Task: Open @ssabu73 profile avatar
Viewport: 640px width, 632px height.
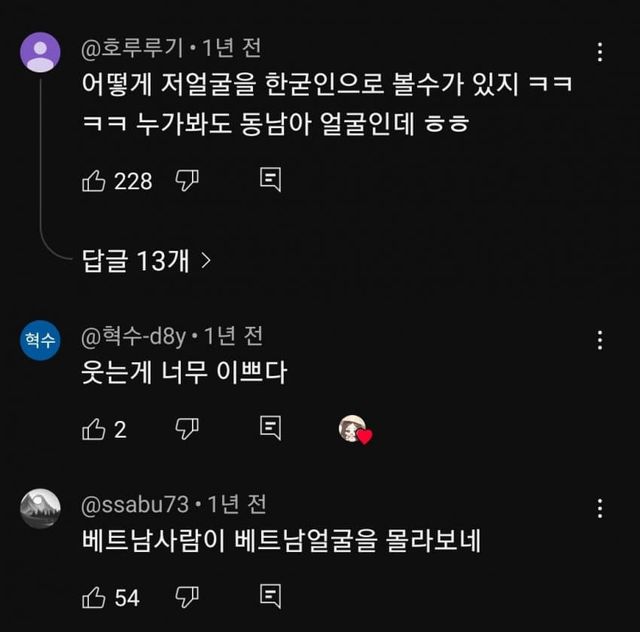Action: click(40, 508)
